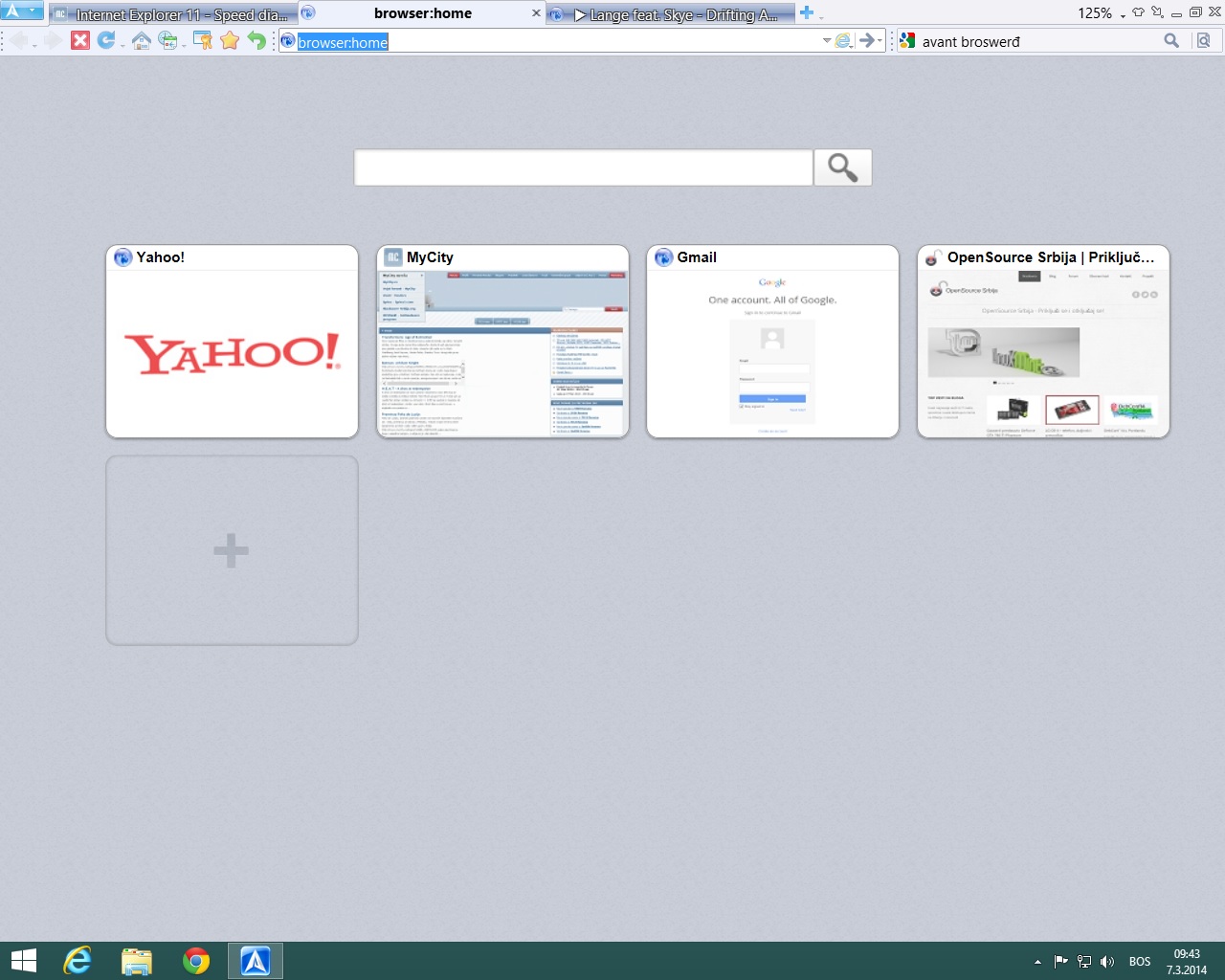The width and height of the screenshot is (1225, 980).
Task: Open the Avant browser main menu button
Action: click(21, 11)
